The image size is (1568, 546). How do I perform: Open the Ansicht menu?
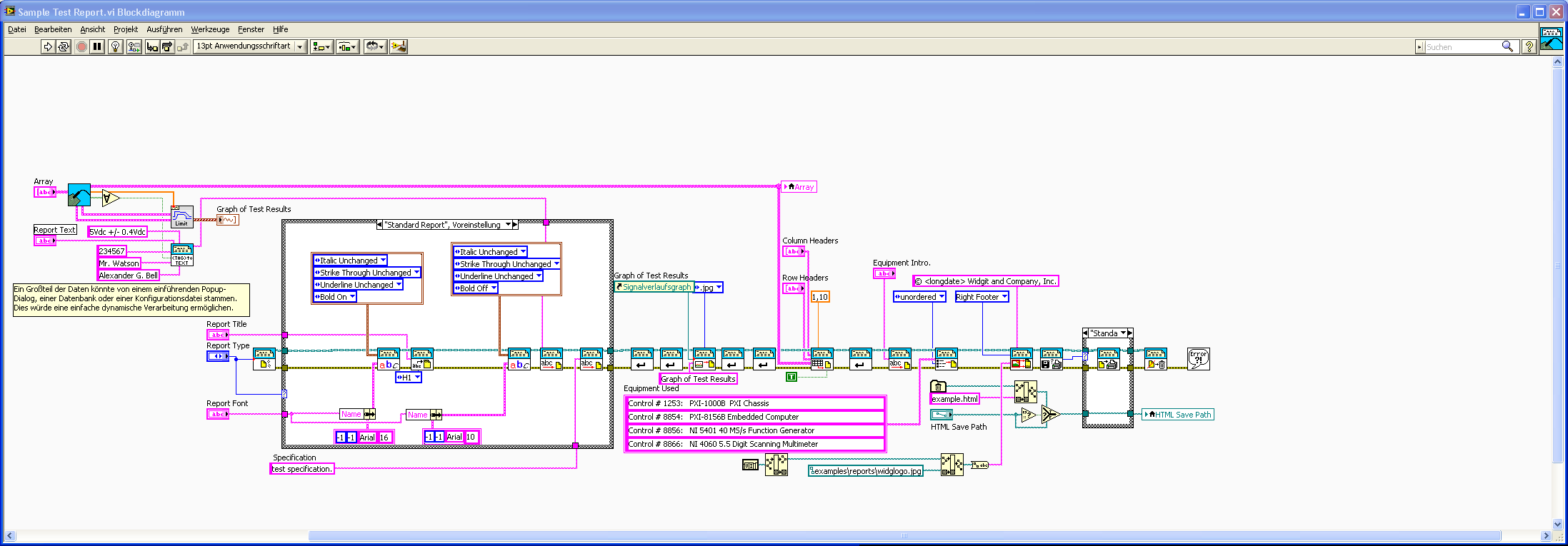[x=93, y=29]
